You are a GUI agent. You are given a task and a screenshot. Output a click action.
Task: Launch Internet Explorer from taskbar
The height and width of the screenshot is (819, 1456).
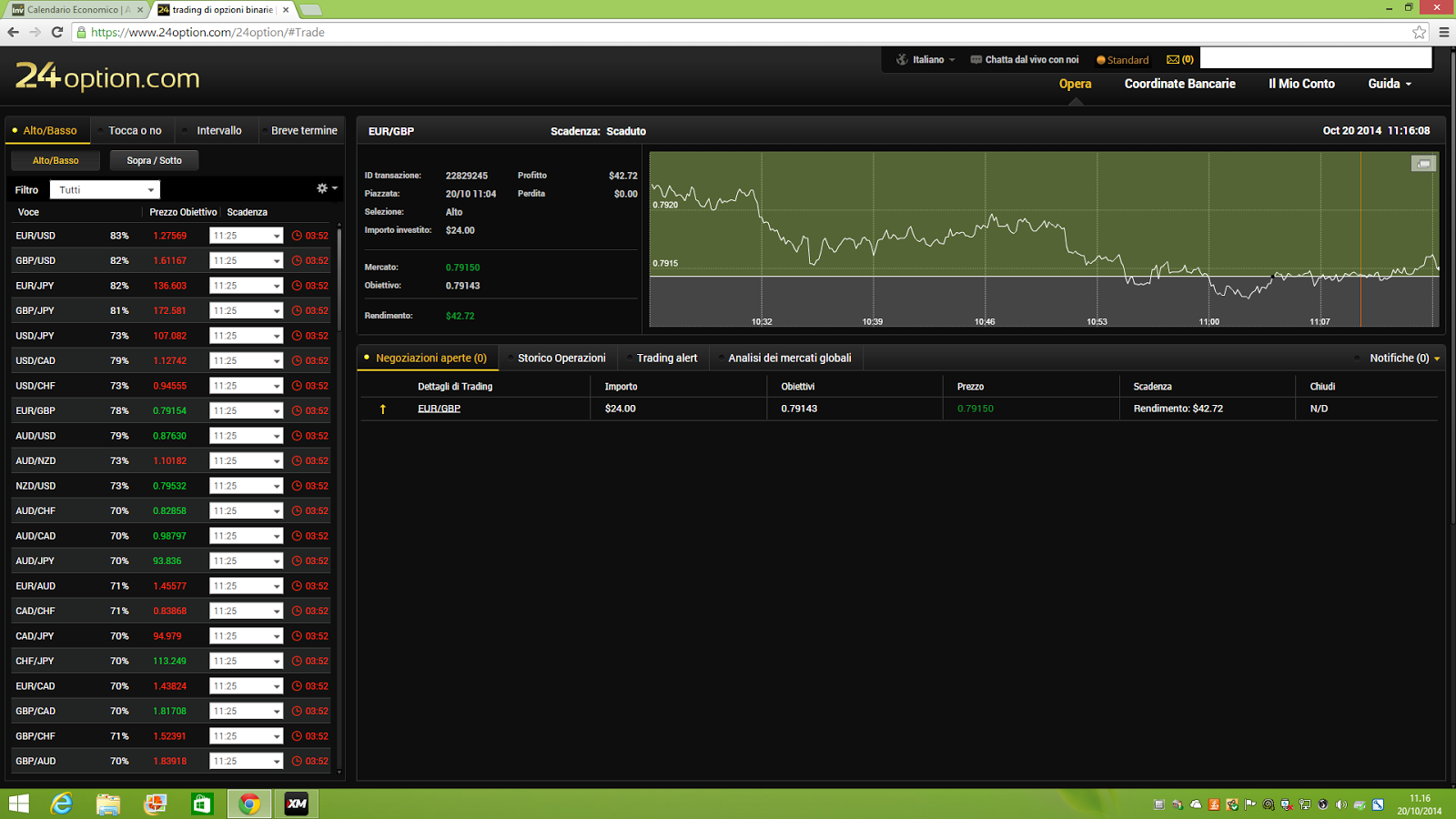click(62, 804)
